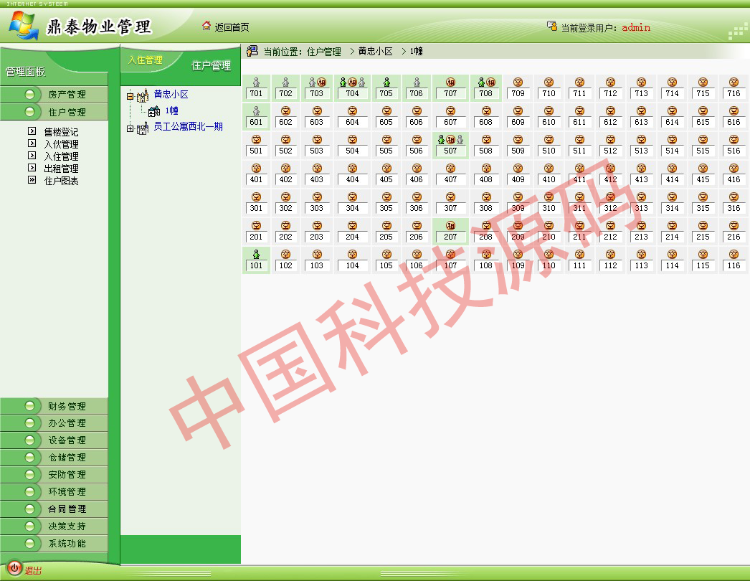Open the 仓储管理 sidebar button
This screenshot has width=750, height=581.
tap(54, 457)
